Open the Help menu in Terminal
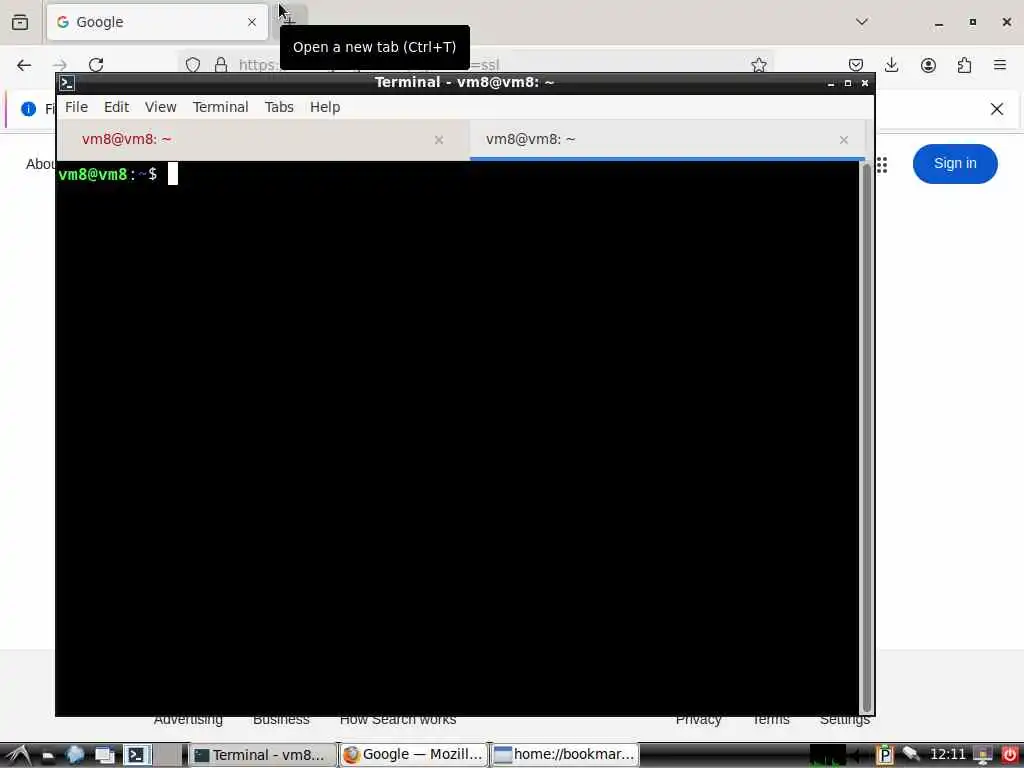Screen dimensions: 1024x768 [x=325, y=107]
